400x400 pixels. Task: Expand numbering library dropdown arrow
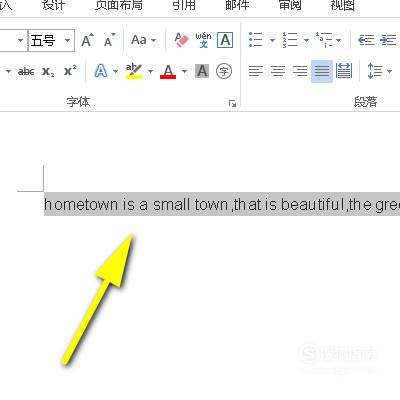click(306, 41)
